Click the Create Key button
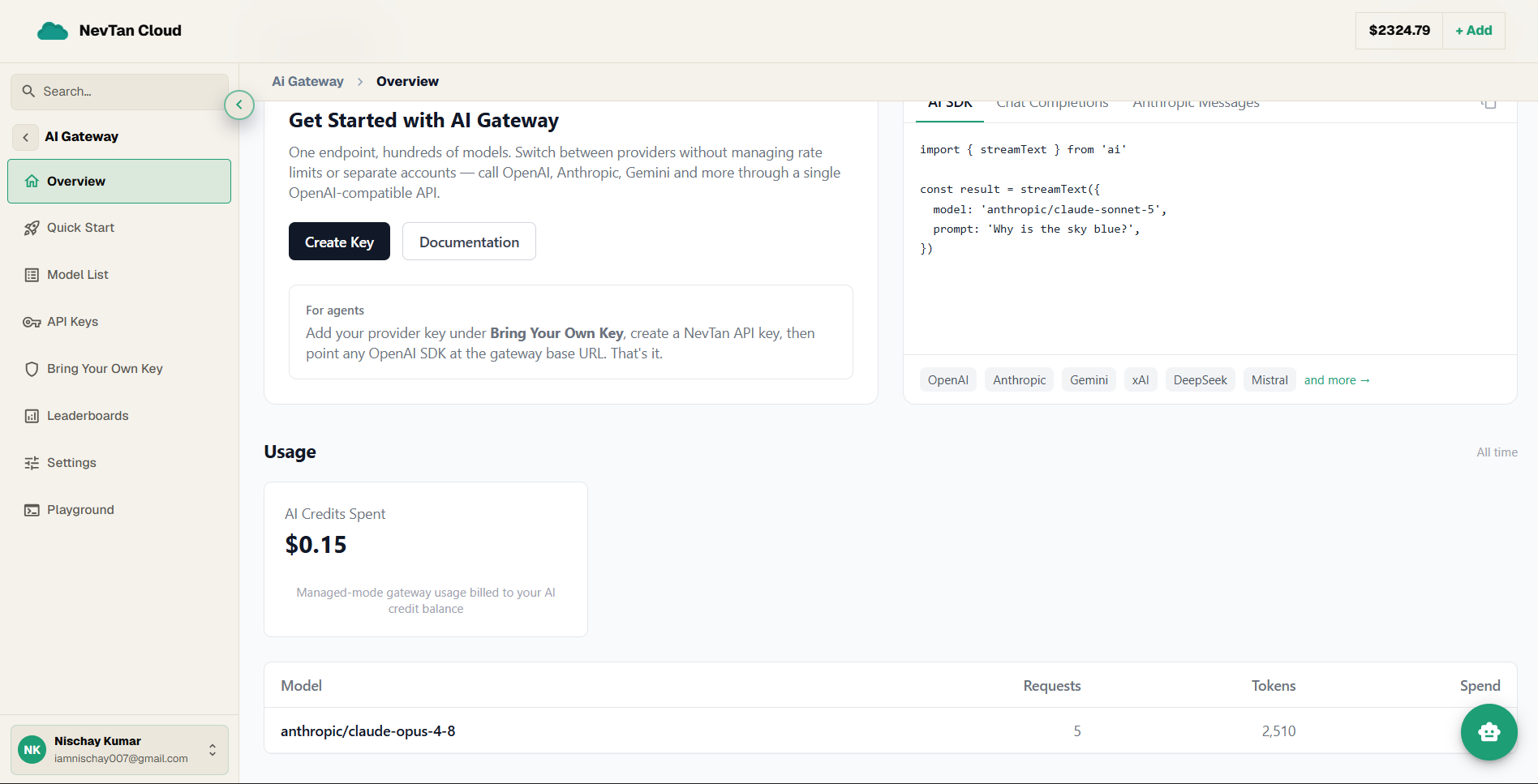The width and height of the screenshot is (1538, 784). 339,242
